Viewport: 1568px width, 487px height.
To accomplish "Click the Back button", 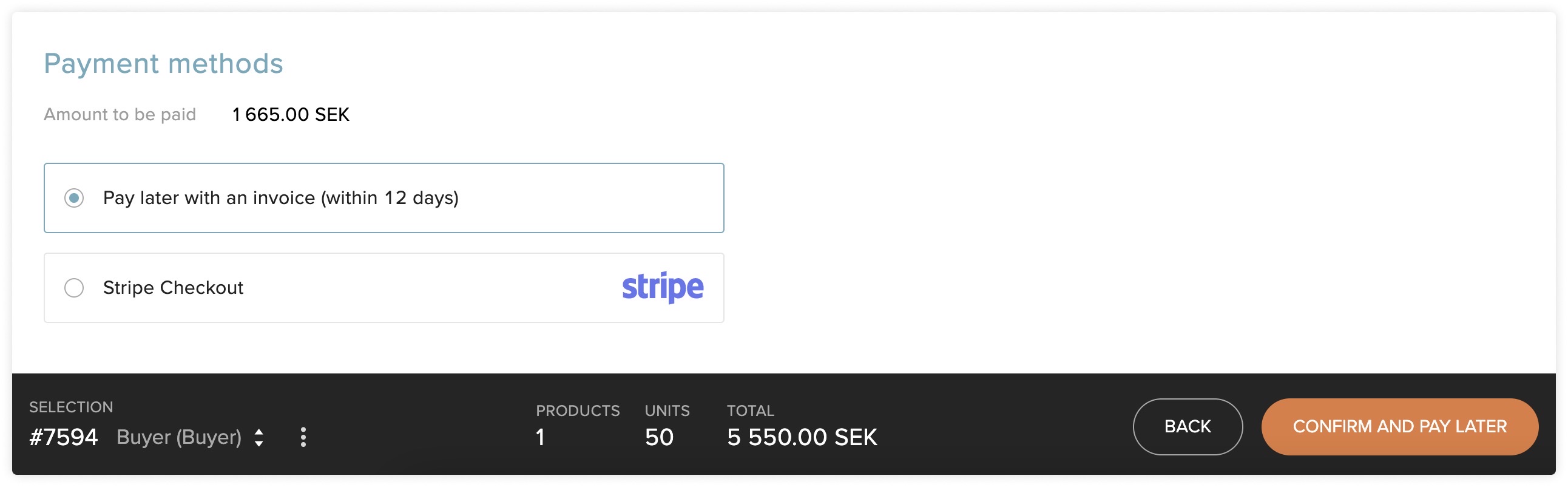I will 1187,427.
